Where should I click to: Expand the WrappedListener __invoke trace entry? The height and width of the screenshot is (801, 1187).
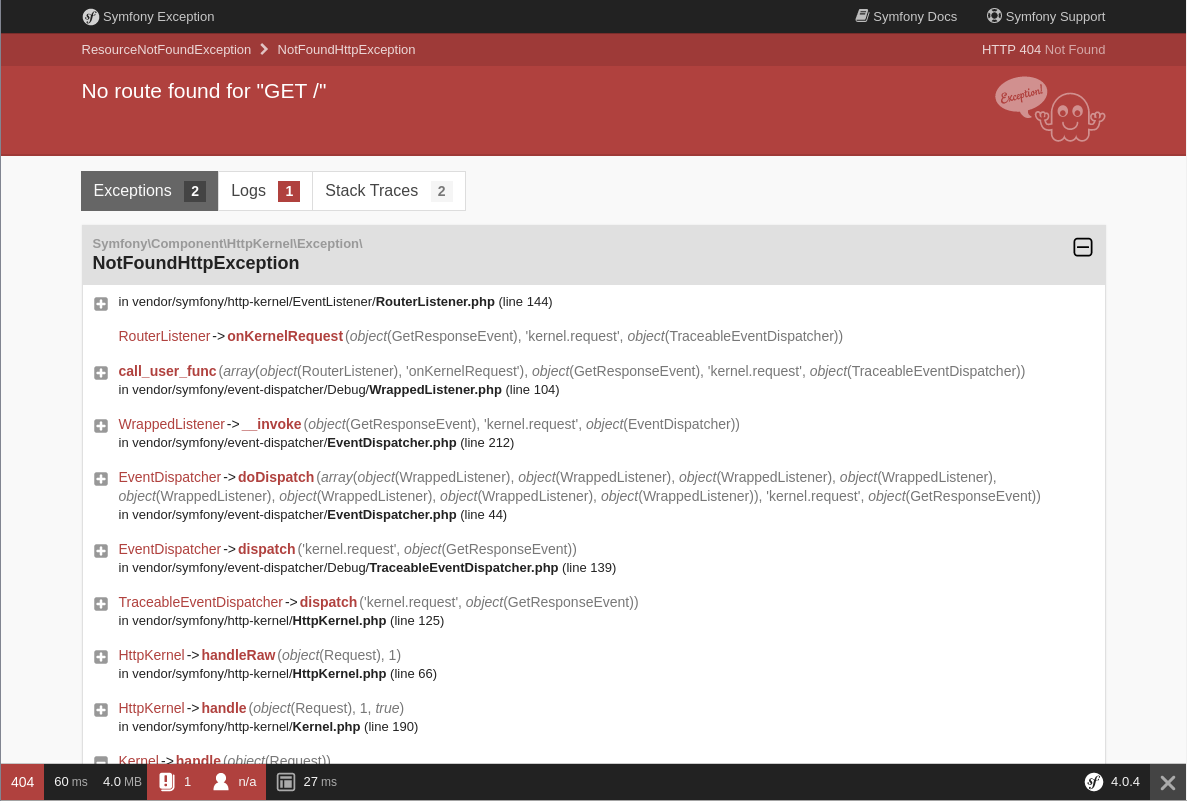(101, 426)
